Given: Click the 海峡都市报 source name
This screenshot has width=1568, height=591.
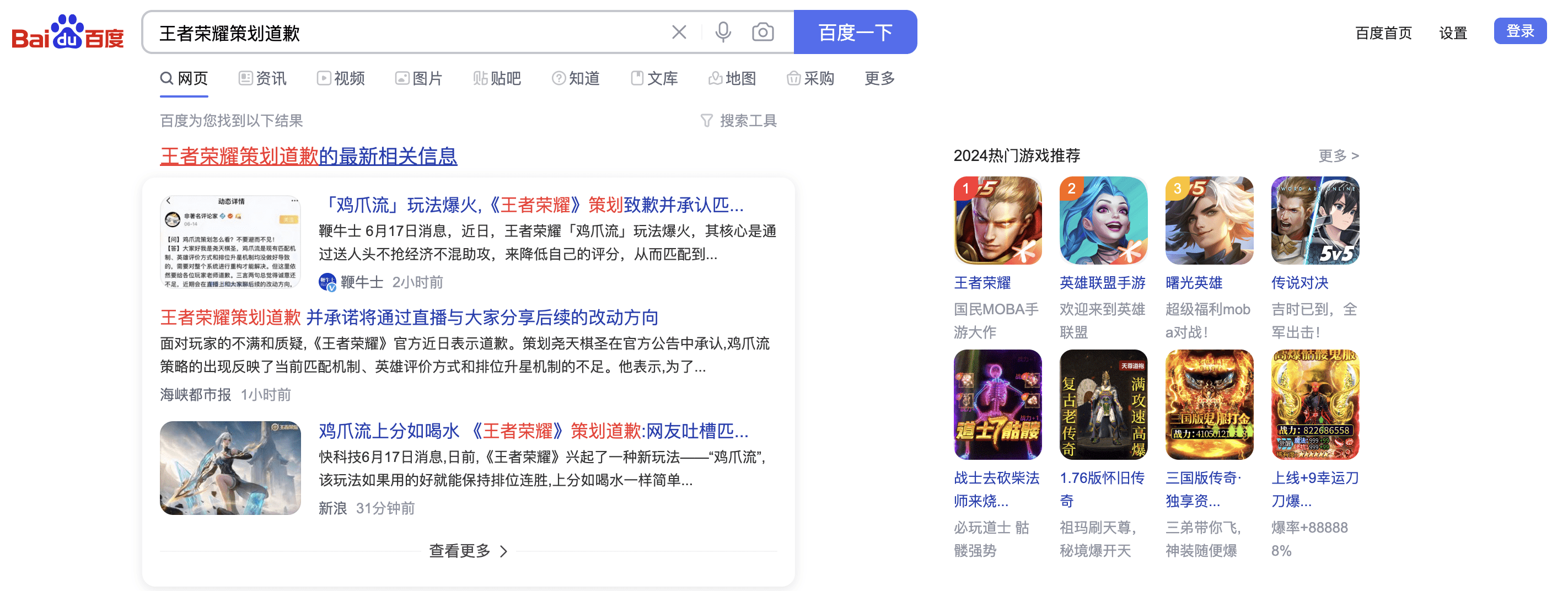Looking at the screenshot, I should (x=195, y=395).
